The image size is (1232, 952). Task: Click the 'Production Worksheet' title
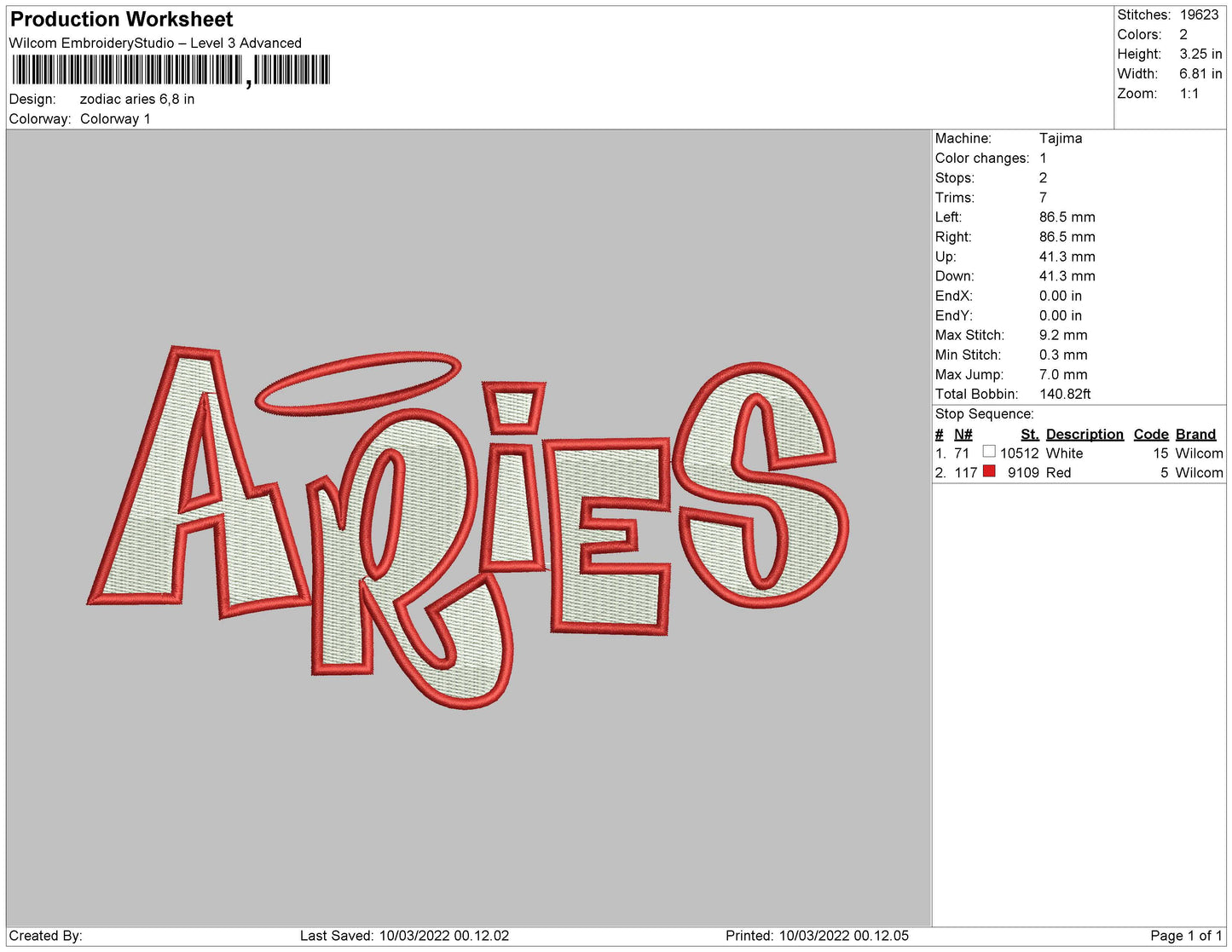tap(121, 19)
